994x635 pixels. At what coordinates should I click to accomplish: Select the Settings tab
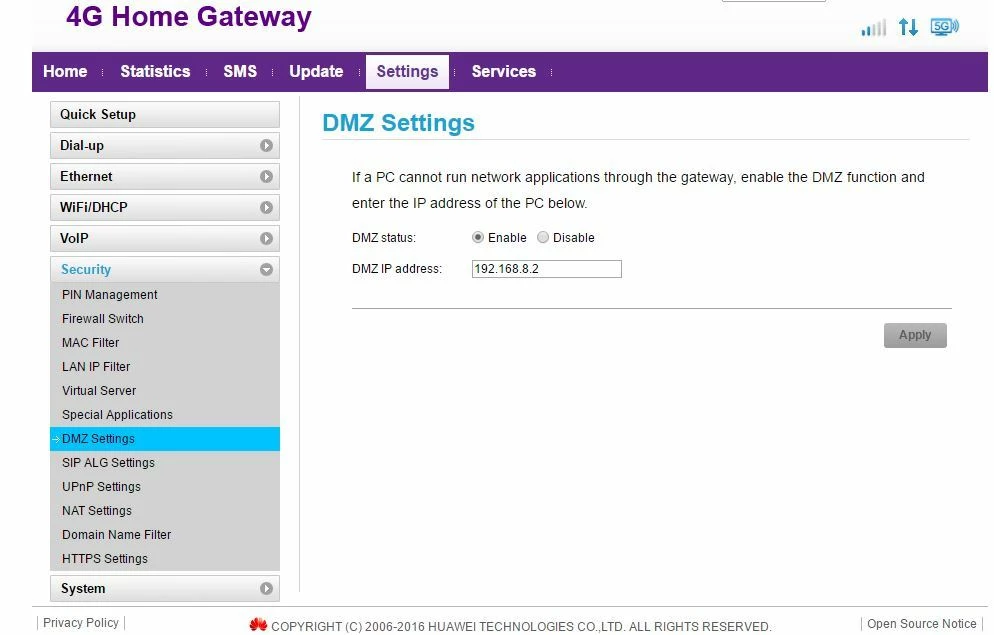407,72
